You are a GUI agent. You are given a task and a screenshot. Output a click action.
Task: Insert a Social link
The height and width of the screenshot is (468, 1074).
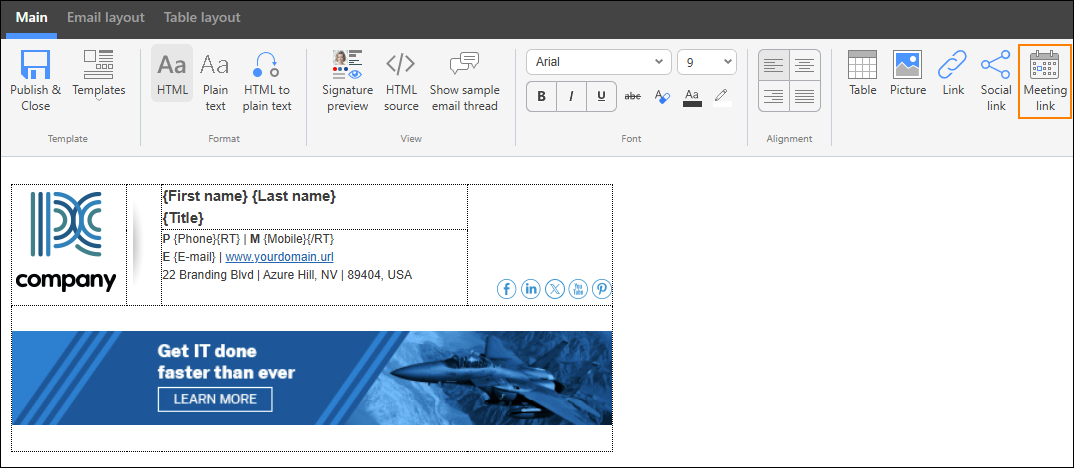[995, 80]
